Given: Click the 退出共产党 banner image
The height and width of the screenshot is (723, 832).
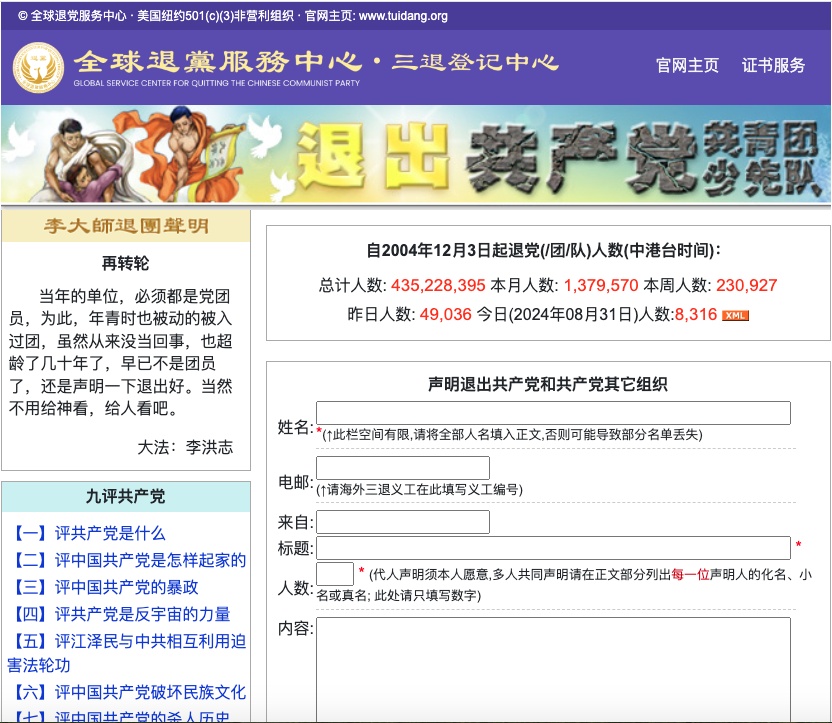Looking at the screenshot, I should (x=416, y=154).
